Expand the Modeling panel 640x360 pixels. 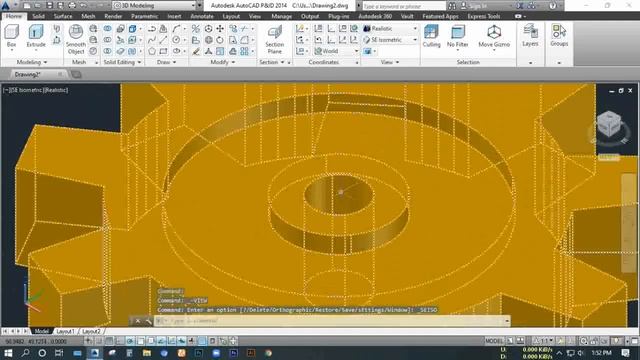pyautogui.click(x=31, y=62)
